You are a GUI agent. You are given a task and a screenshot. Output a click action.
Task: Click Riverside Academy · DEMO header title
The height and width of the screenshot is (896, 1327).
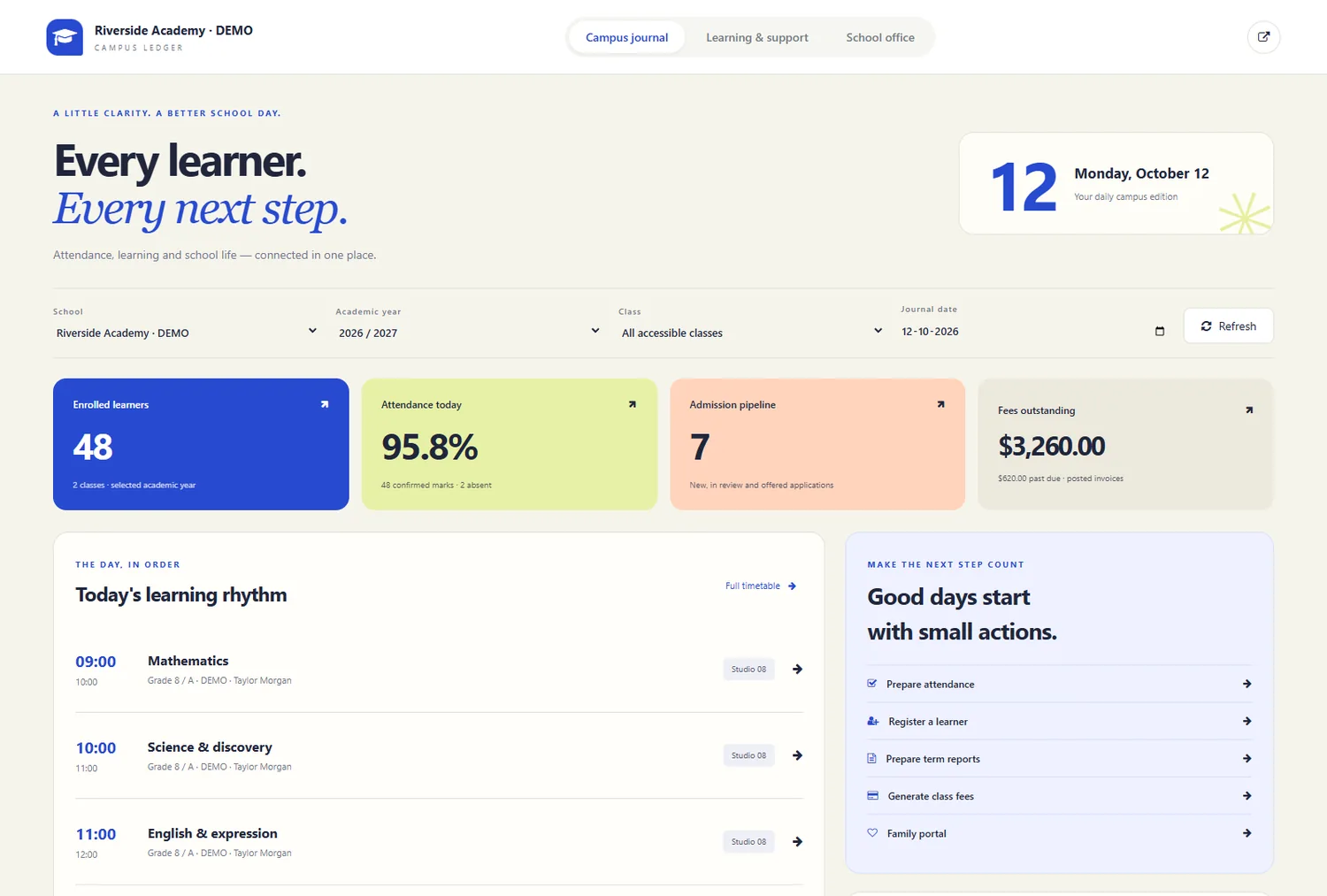173,30
